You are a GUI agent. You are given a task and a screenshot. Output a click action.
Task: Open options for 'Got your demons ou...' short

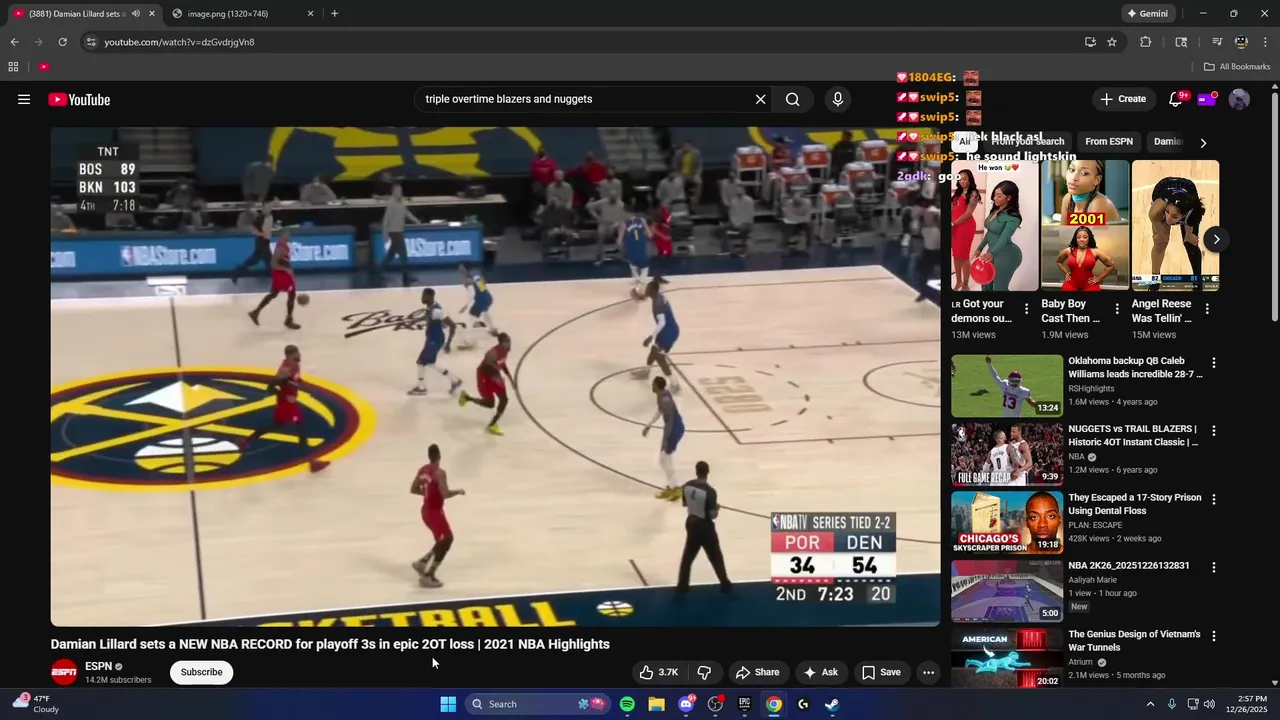[x=1026, y=310]
